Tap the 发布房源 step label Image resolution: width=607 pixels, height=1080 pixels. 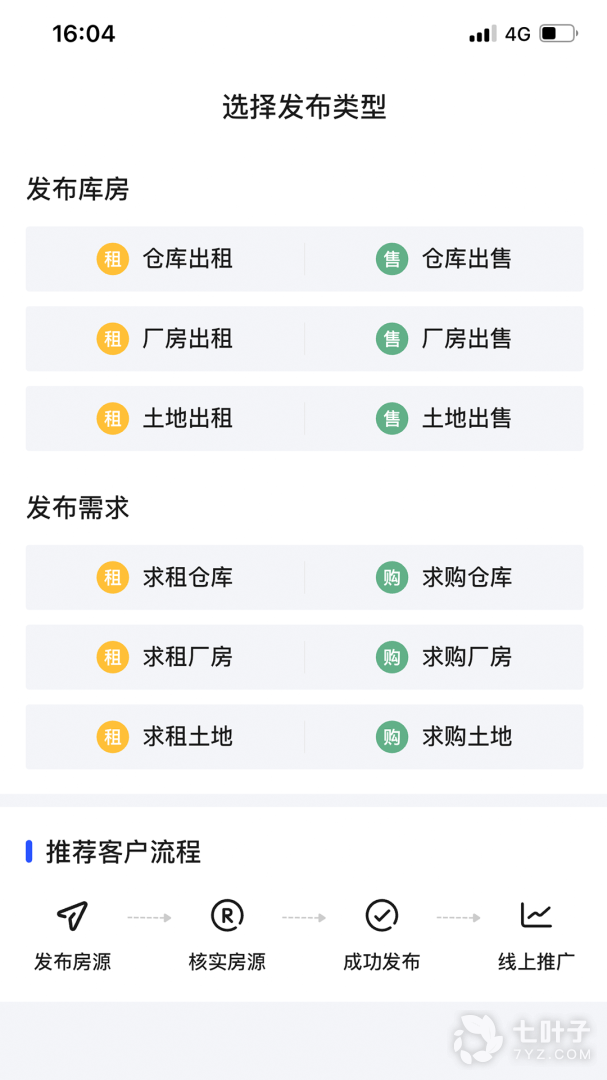(x=72, y=962)
